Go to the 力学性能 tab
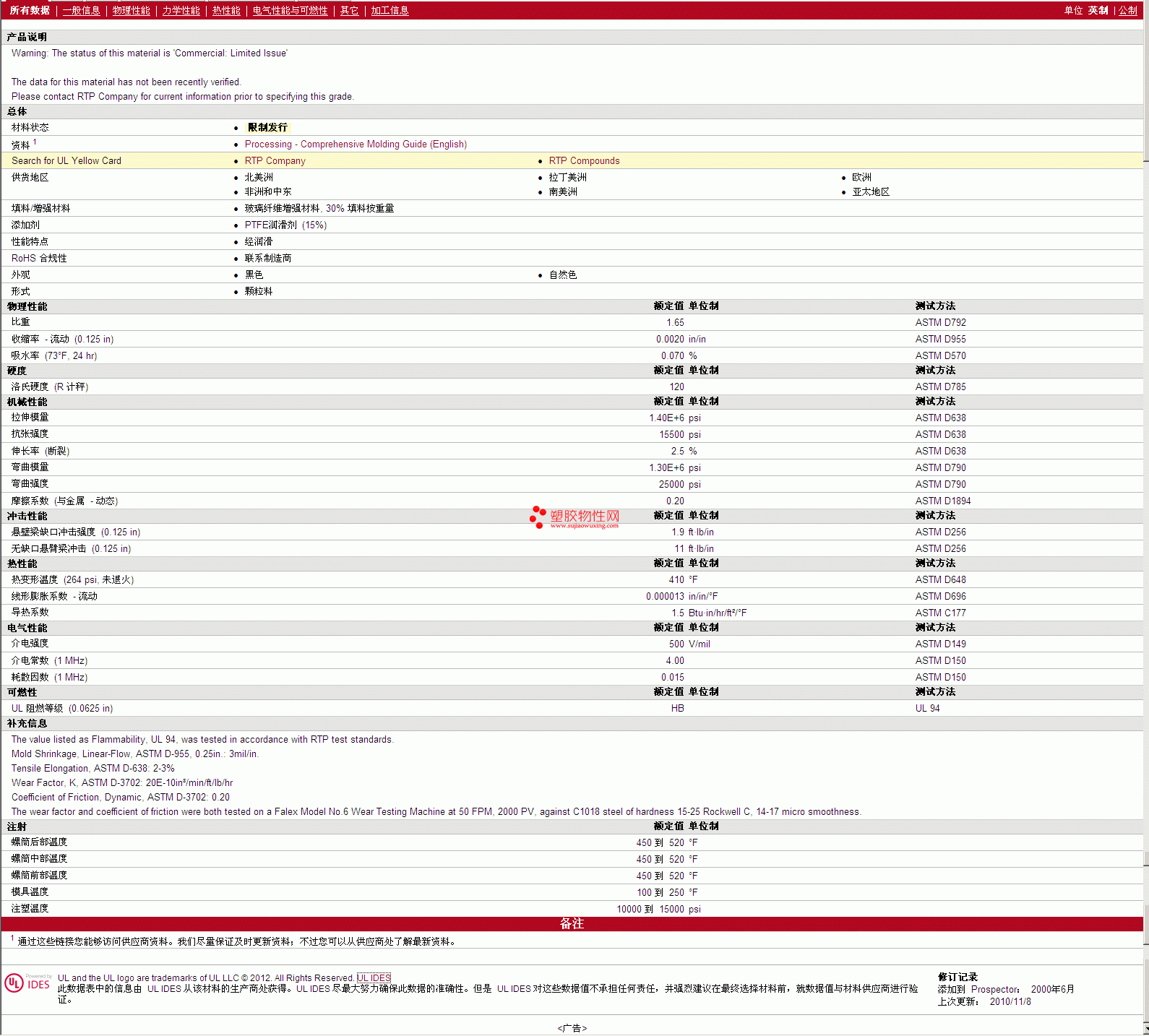The width and height of the screenshot is (1149, 1036). point(181,11)
